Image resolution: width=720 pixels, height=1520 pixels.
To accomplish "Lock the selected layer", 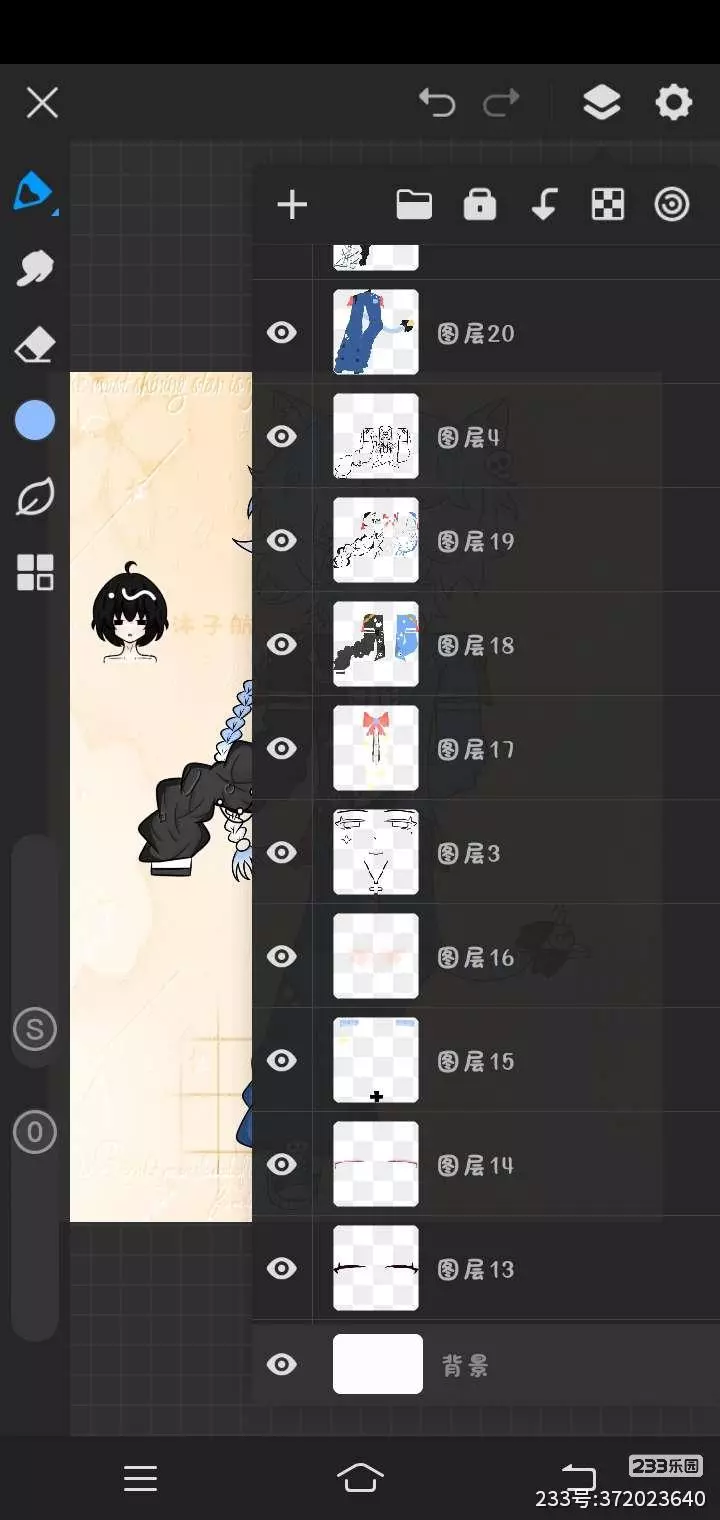I will [480, 205].
